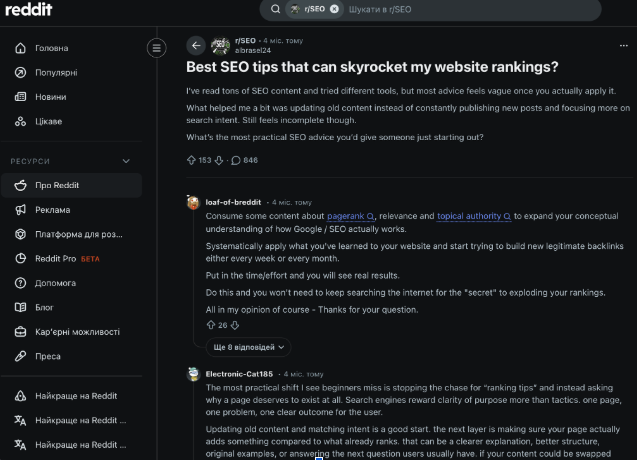Open the pagerank search link
637x460 pixels.
[351, 216]
